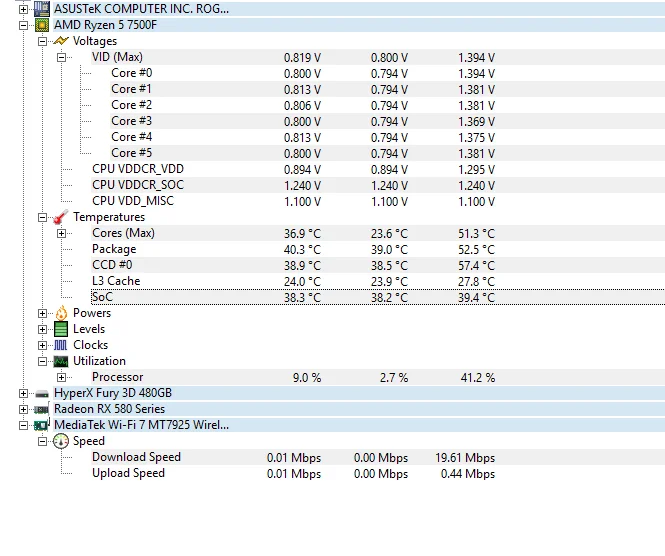Expand the Processor utilization node
Viewport: 665px width, 556px height.
tap(61, 377)
